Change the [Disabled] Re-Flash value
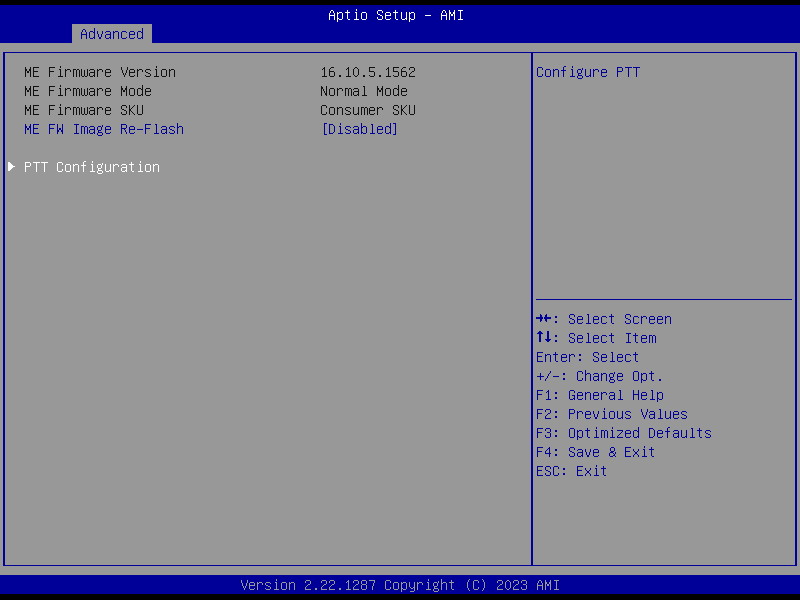The height and width of the screenshot is (600, 800). [359, 129]
